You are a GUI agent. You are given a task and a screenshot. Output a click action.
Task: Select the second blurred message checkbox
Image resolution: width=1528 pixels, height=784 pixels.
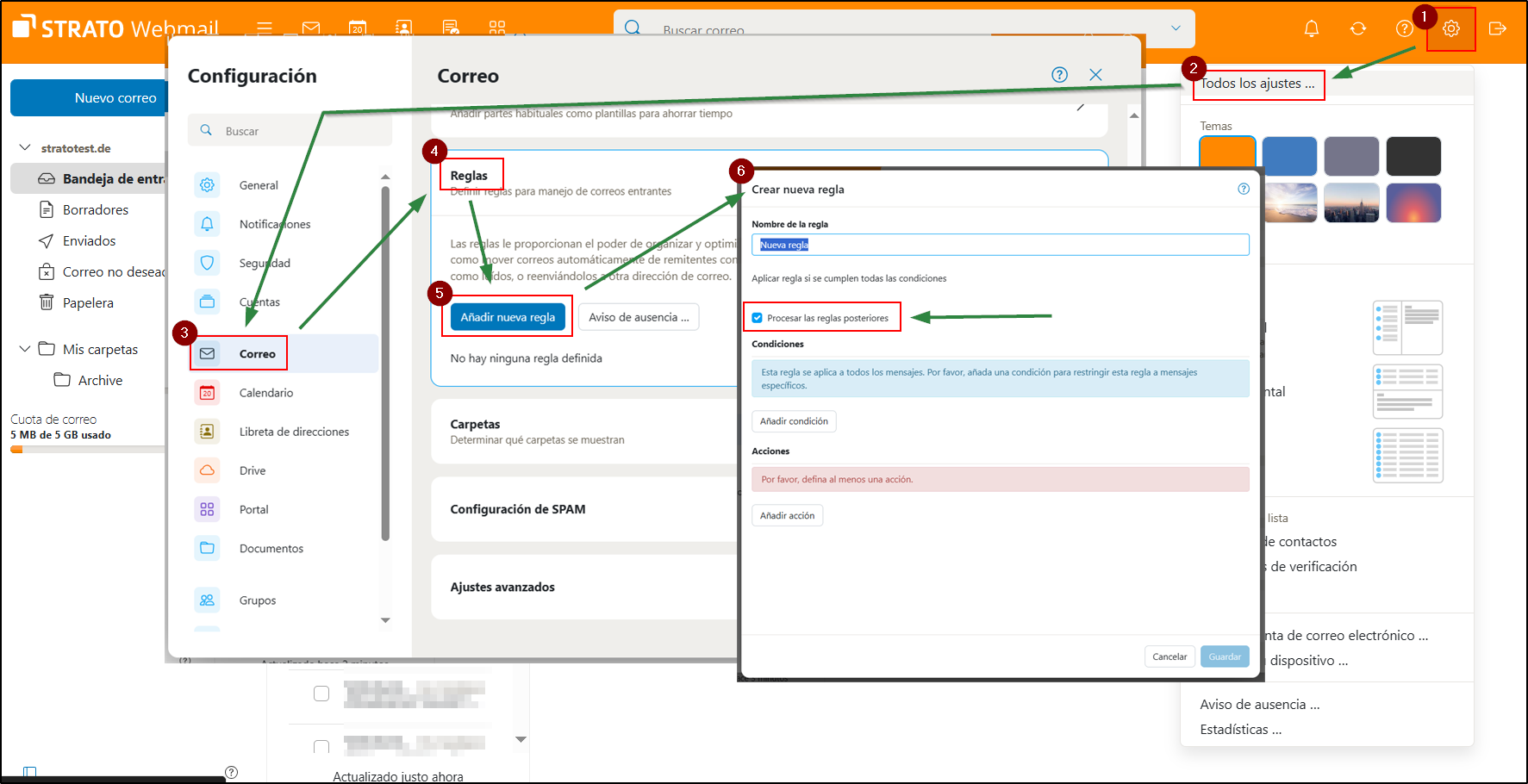pos(321,746)
